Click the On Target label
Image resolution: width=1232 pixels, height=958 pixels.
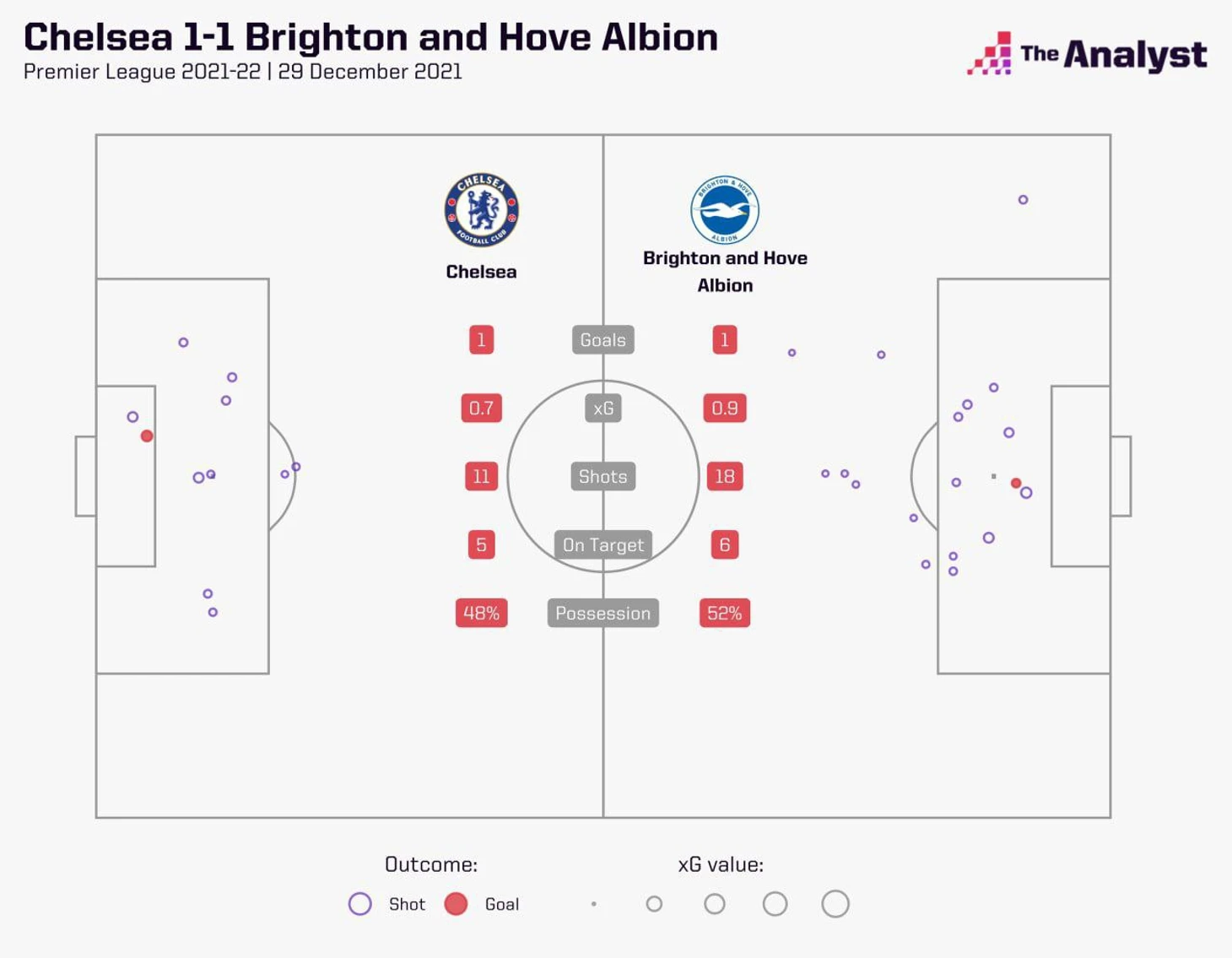[602, 545]
